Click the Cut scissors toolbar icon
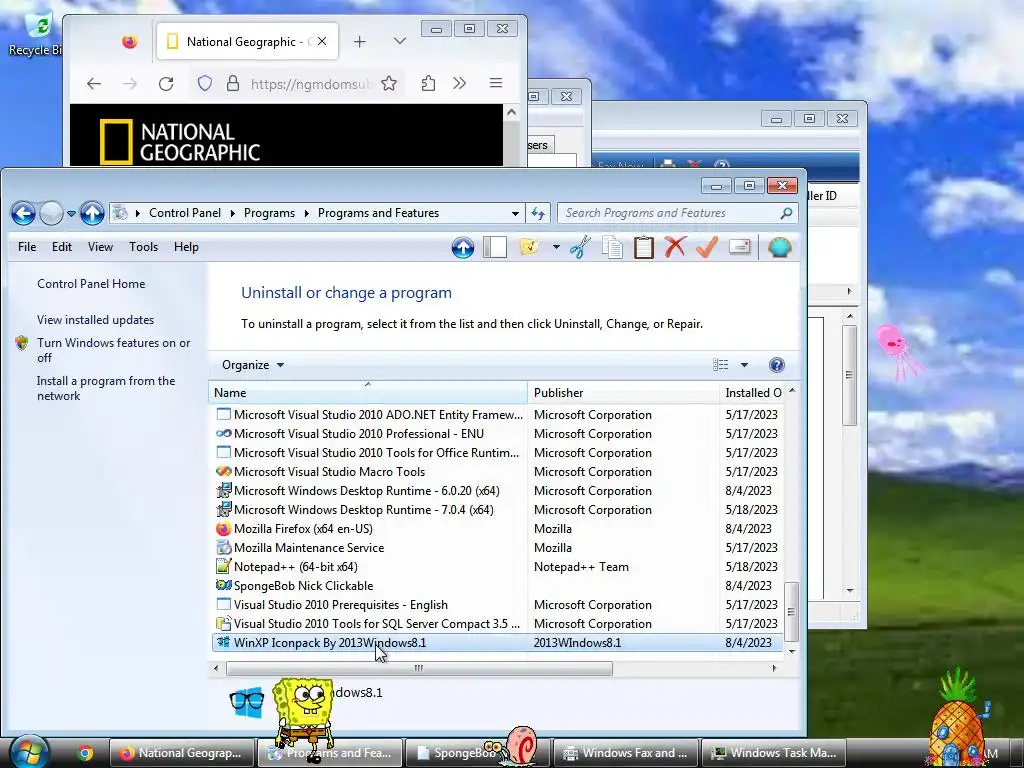Viewport: 1024px width, 768px height. point(580,247)
